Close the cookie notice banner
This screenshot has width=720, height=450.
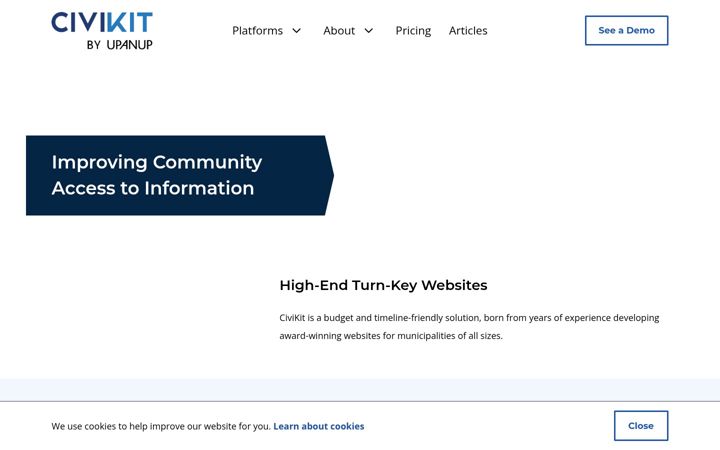click(641, 426)
